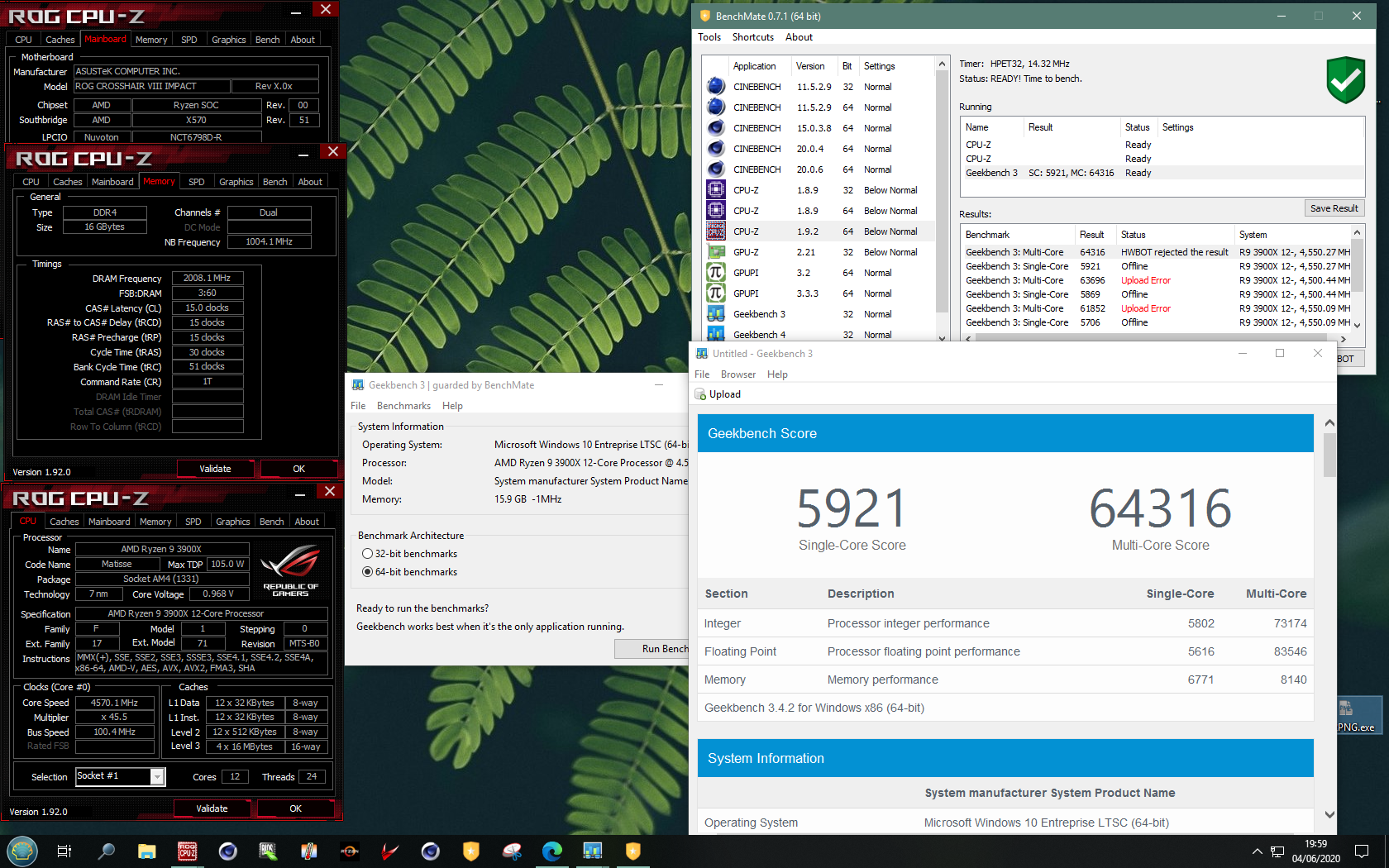This screenshot has width=1389, height=868.
Task: Click scroll-up arrow of Geekbench 3 results window
Action: (x=1329, y=422)
